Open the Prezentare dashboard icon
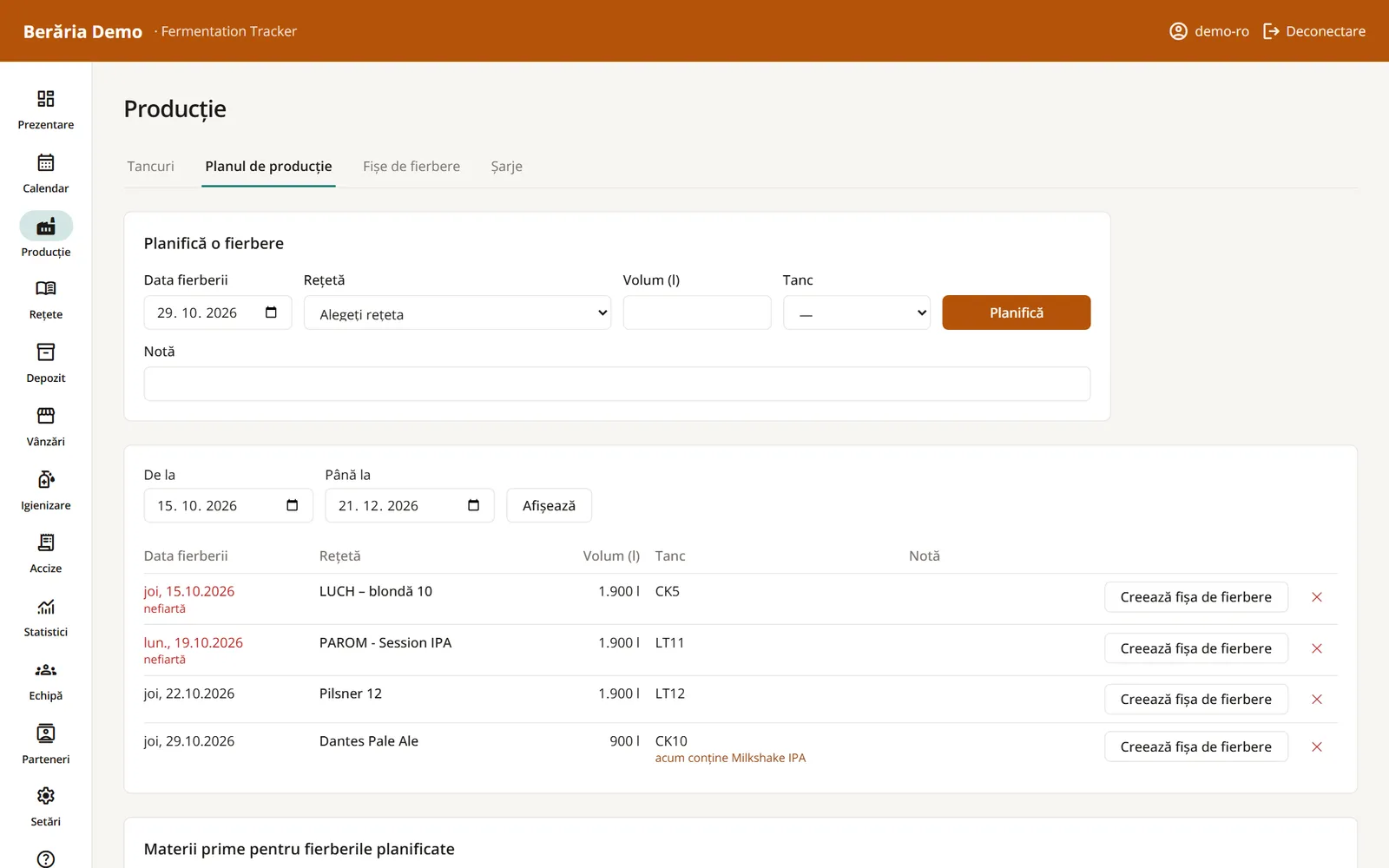The height and width of the screenshot is (868, 1389). (x=46, y=99)
